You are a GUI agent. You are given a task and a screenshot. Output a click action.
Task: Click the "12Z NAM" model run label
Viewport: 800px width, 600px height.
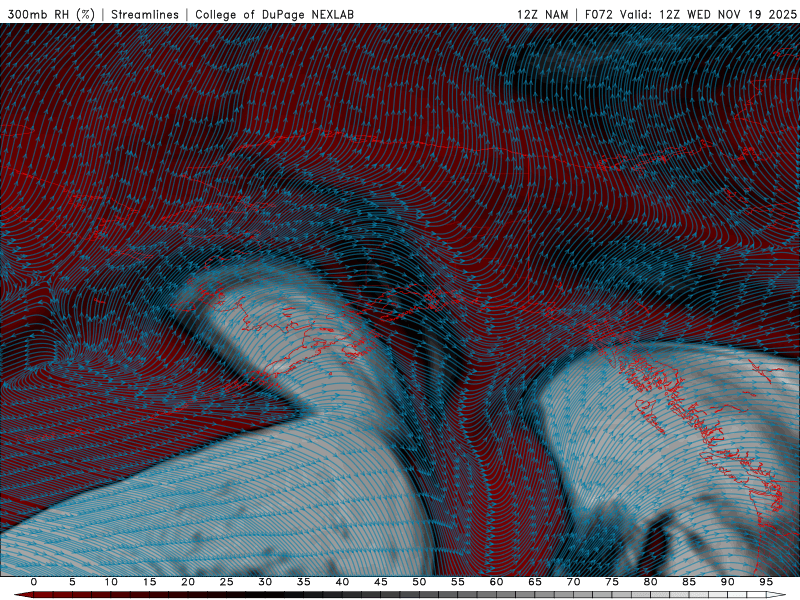543,14
